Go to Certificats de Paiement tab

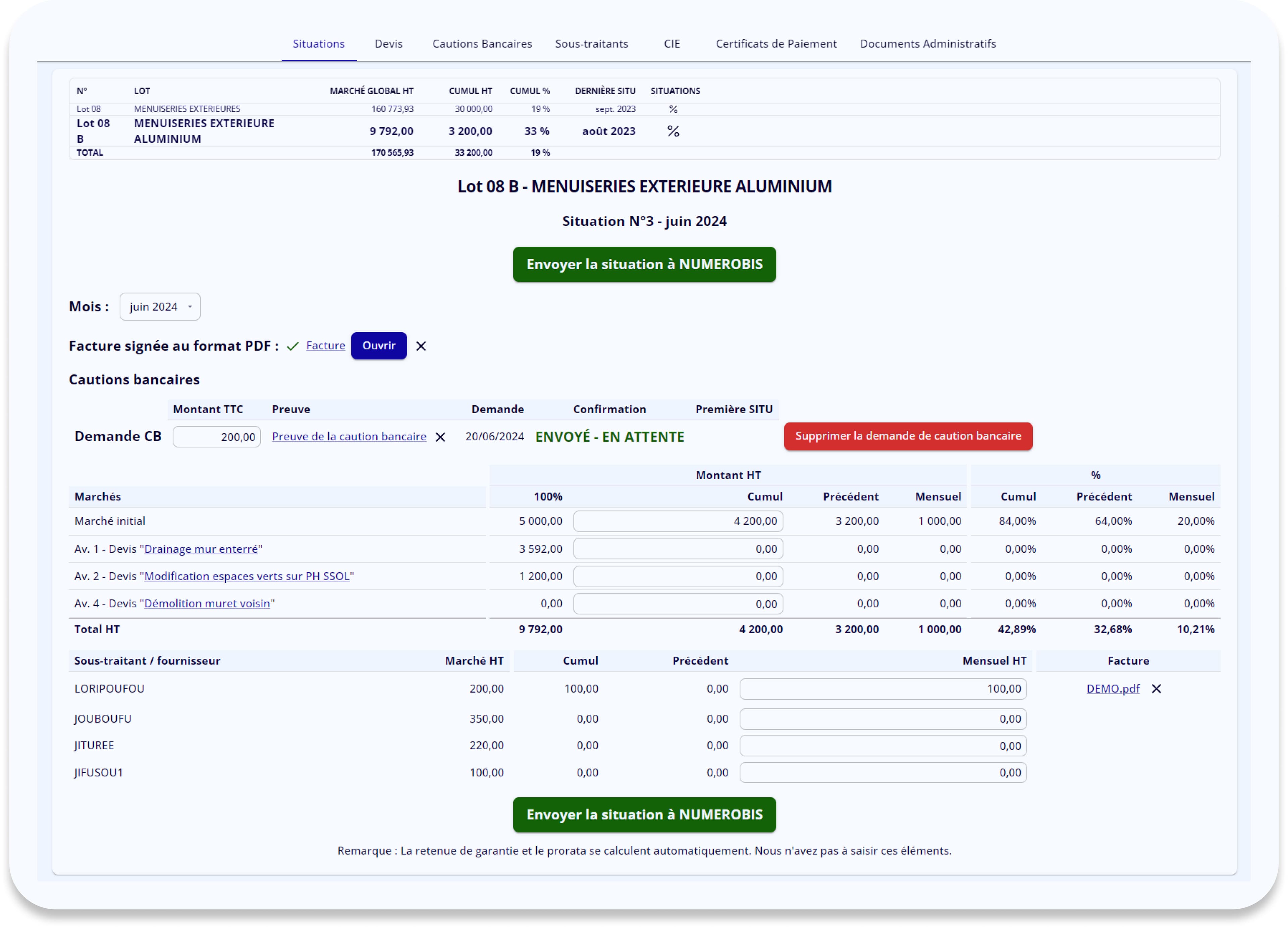click(x=776, y=44)
